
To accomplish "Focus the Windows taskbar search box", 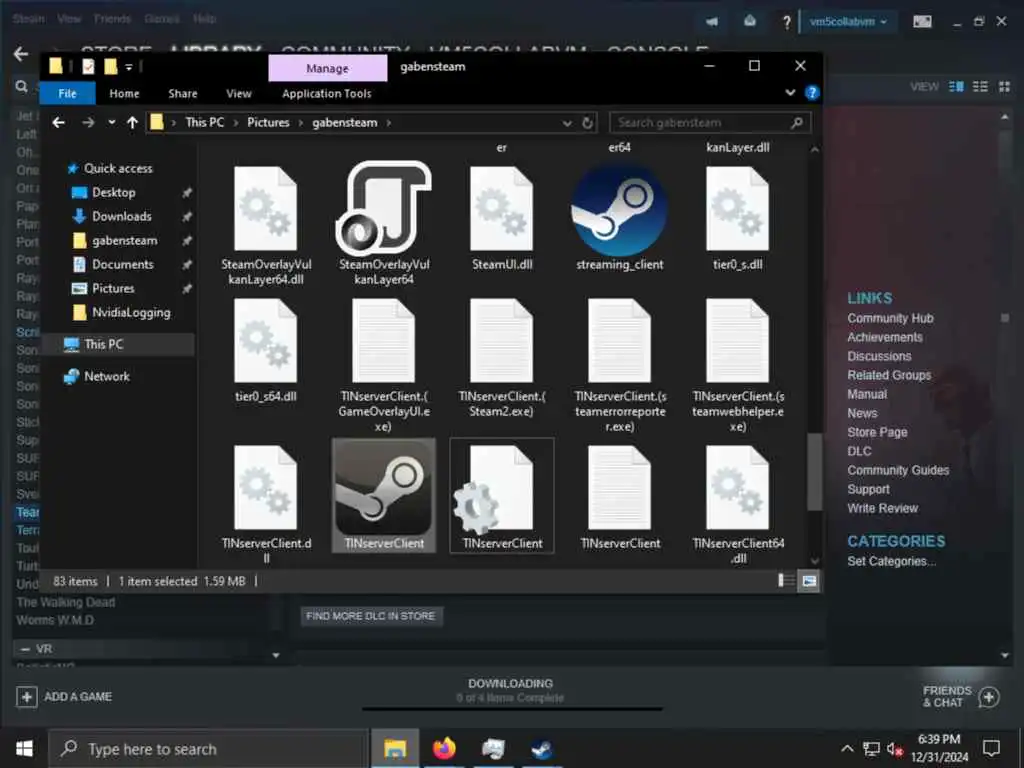I will click(x=209, y=748).
